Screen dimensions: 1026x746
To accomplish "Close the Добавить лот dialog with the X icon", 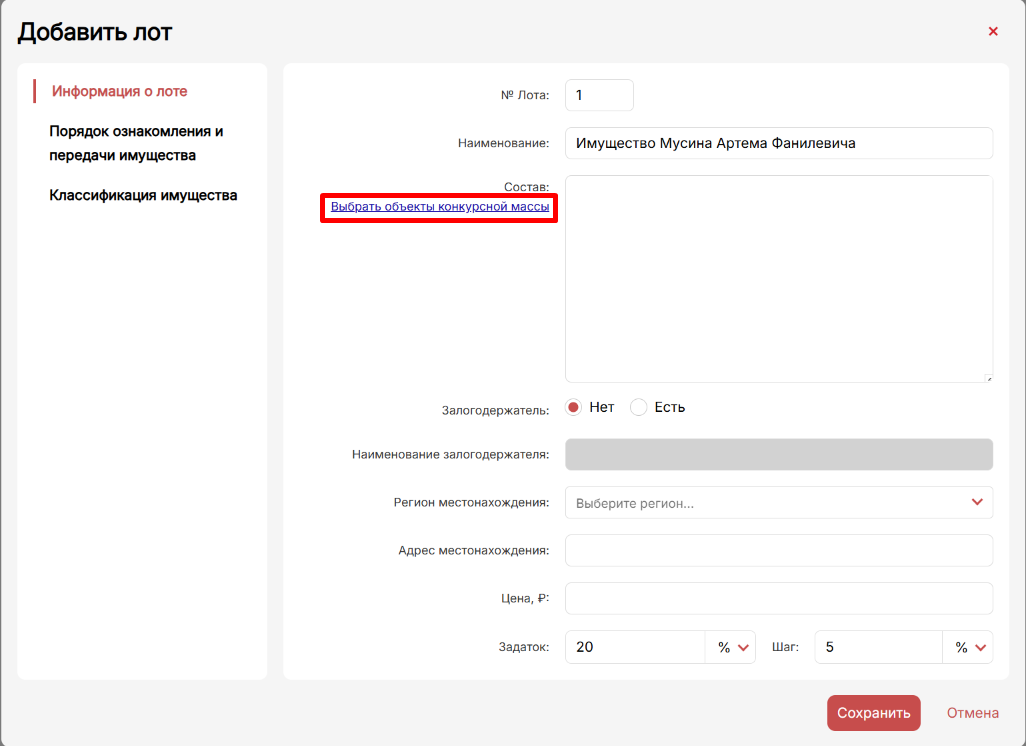I will 993,32.
